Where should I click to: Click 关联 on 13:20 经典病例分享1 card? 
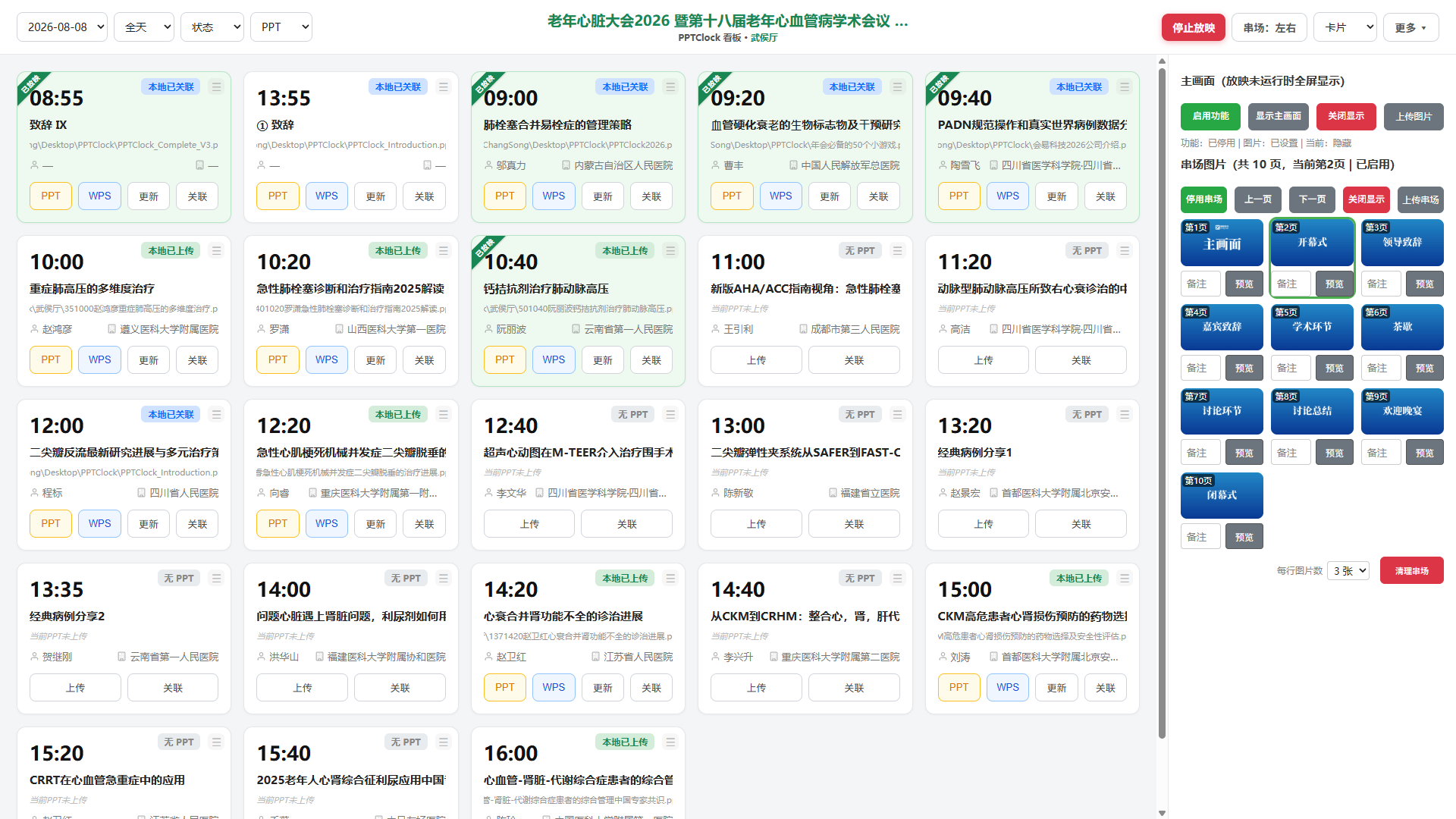1081,524
